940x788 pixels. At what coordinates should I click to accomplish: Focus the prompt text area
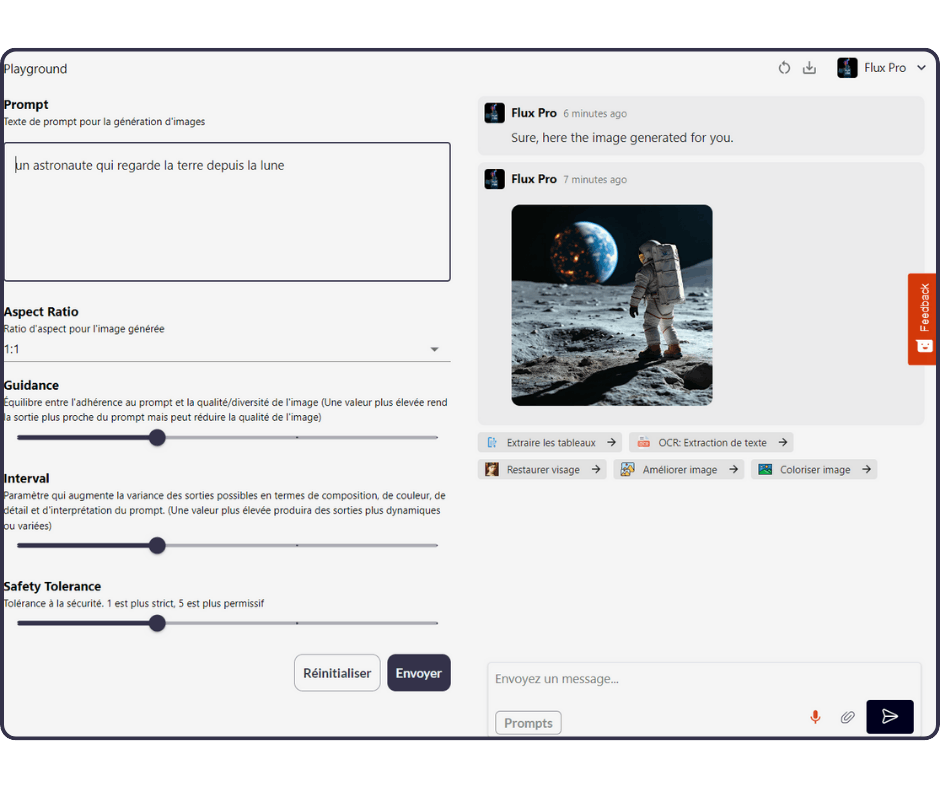coord(227,212)
